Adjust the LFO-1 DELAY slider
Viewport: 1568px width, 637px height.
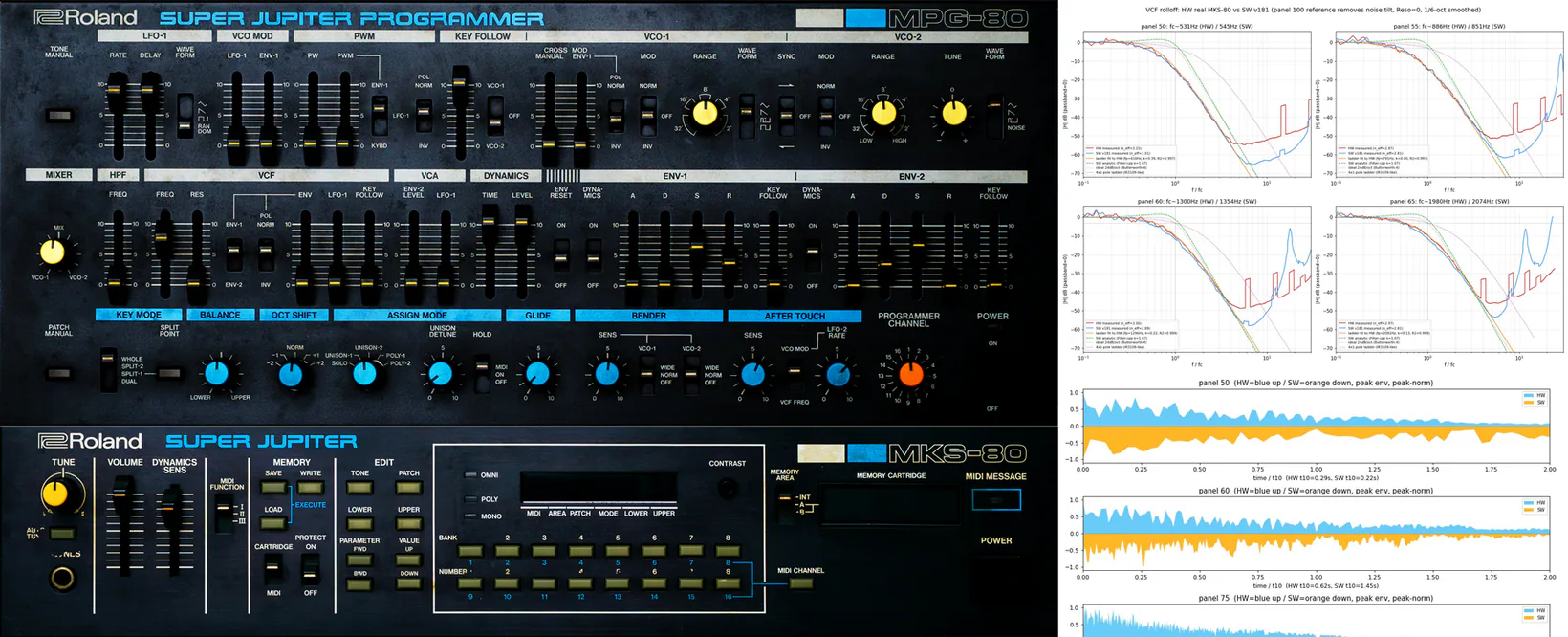150,115
